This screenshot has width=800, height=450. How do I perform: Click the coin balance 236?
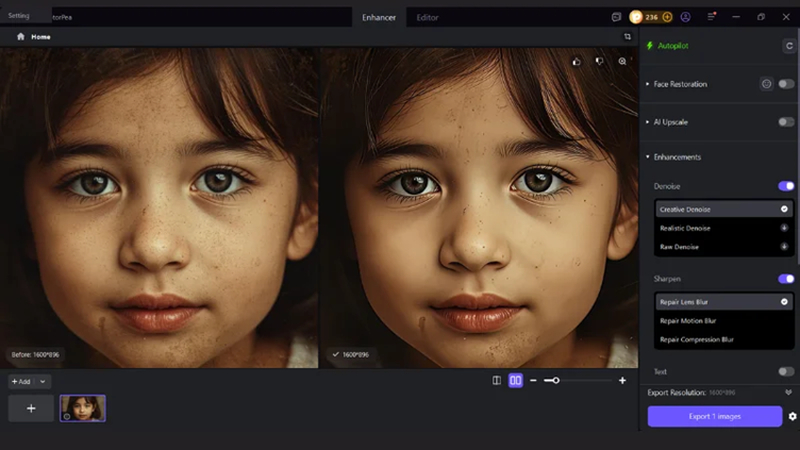coord(652,17)
